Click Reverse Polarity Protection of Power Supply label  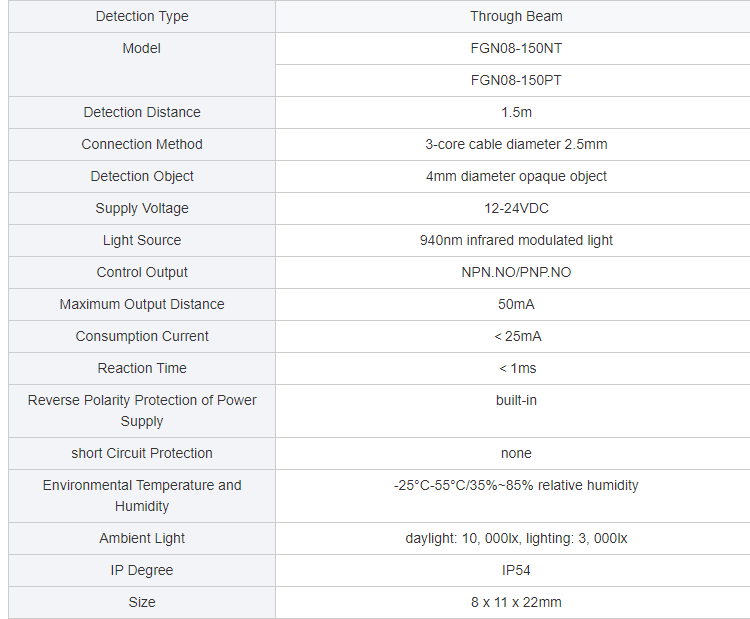[142, 410]
